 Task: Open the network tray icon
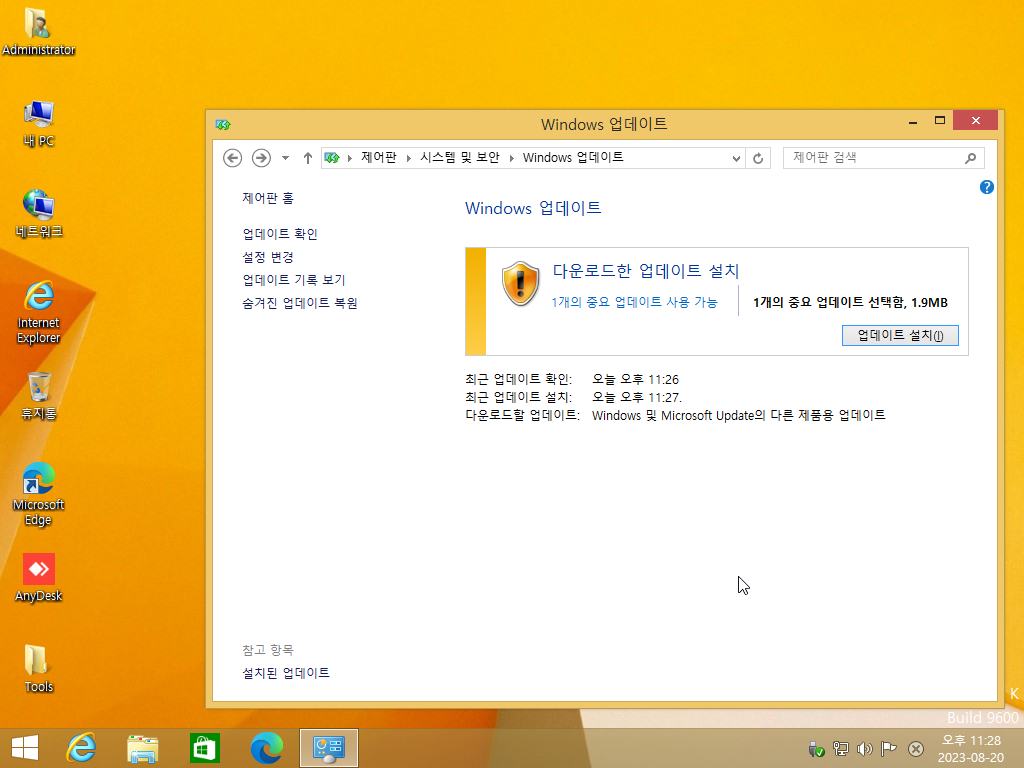[x=840, y=748]
